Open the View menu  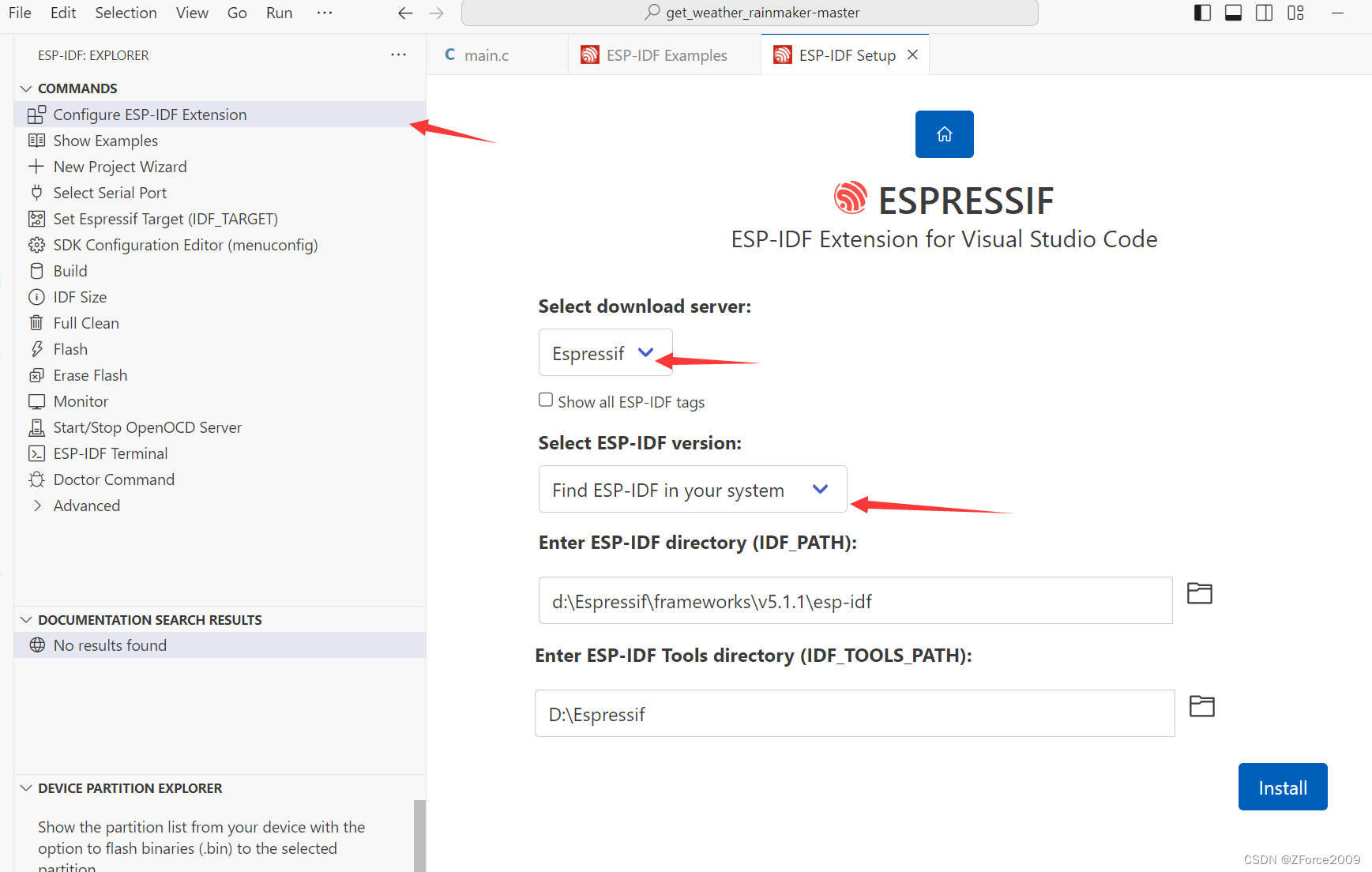(x=192, y=13)
